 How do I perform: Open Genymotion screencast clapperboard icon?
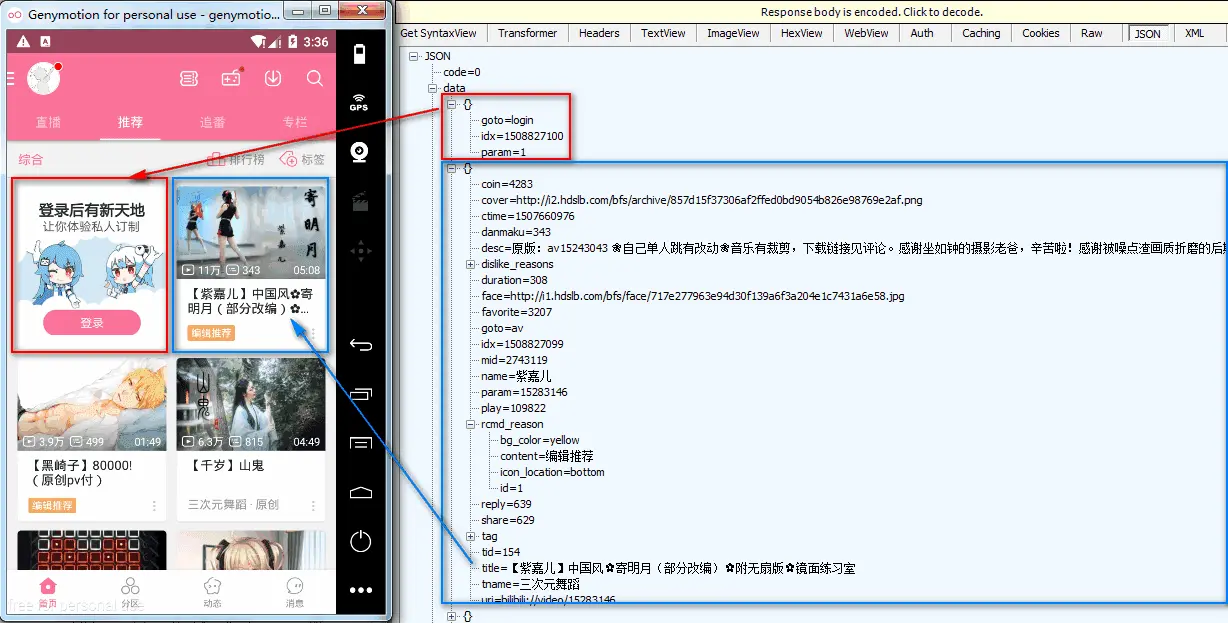click(x=360, y=201)
